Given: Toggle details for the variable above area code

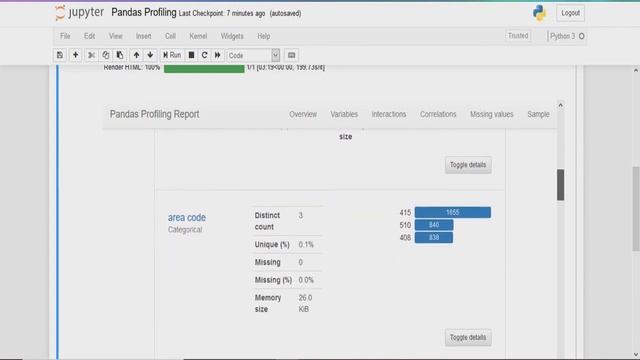Looking at the screenshot, I should coord(468,165).
